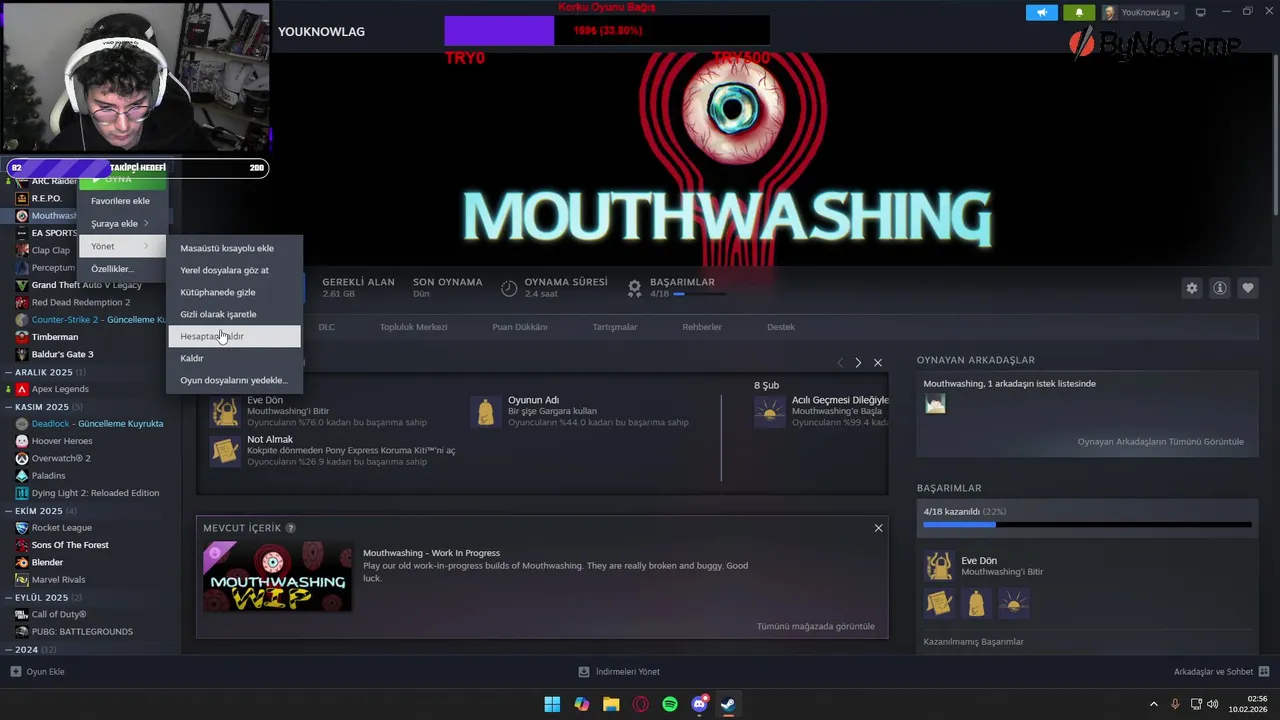
Task: Click Oynayan Arkadaşların Tümünü Görüntüle link
Action: (1160, 441)
